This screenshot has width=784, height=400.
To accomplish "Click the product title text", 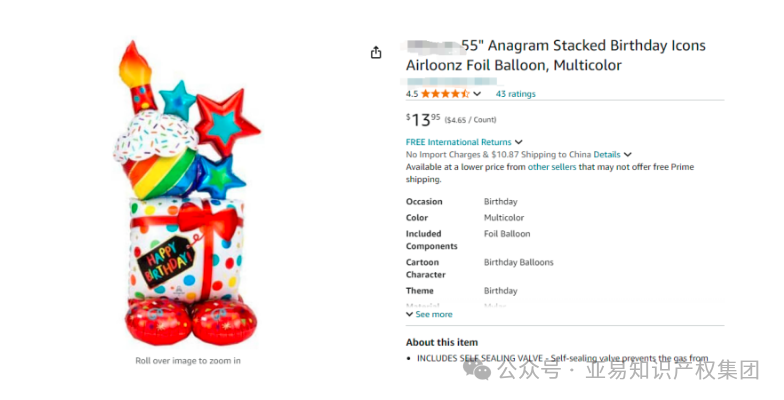I will 556,56.
